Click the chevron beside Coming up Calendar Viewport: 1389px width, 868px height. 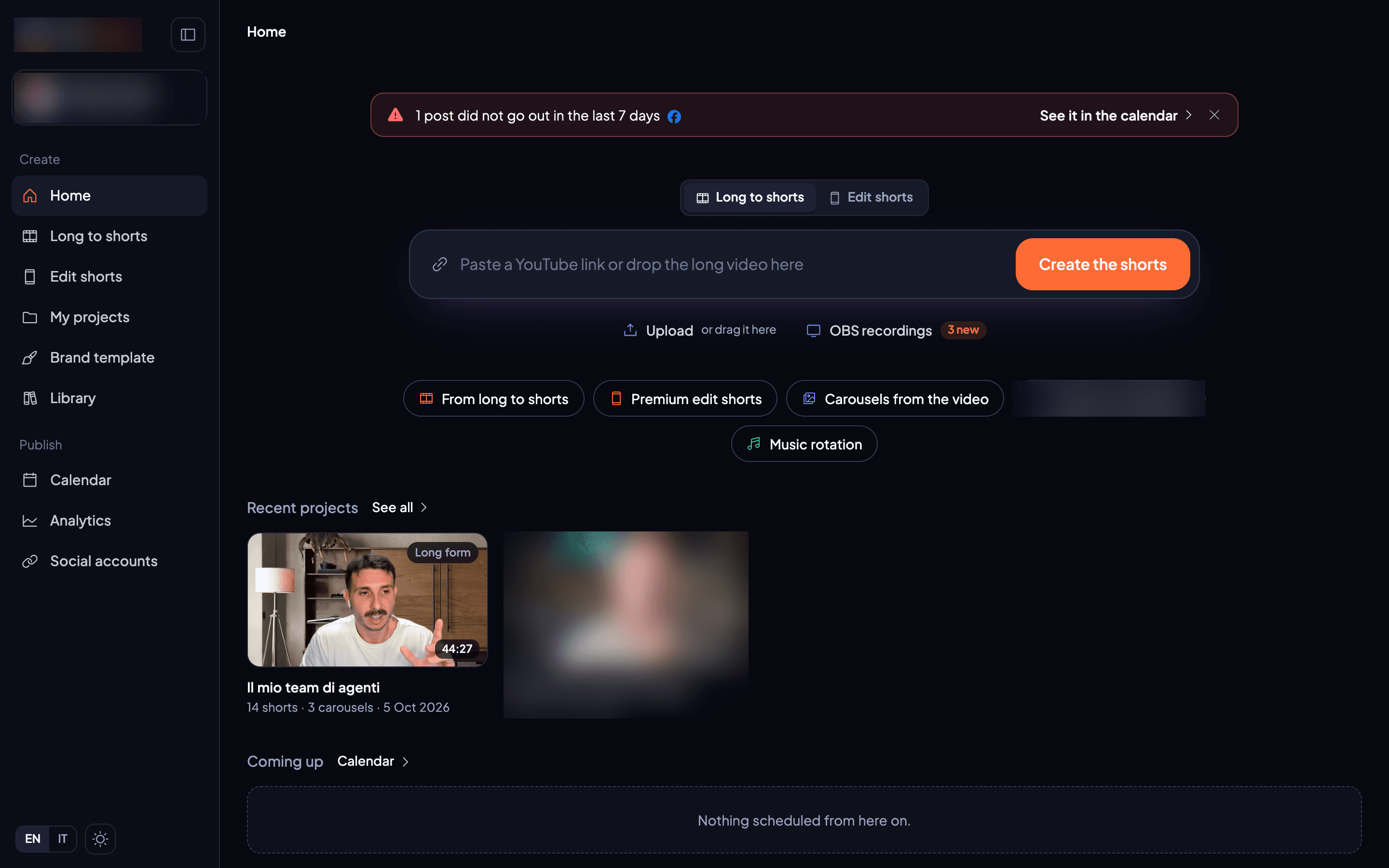click(x=405, y=762)
